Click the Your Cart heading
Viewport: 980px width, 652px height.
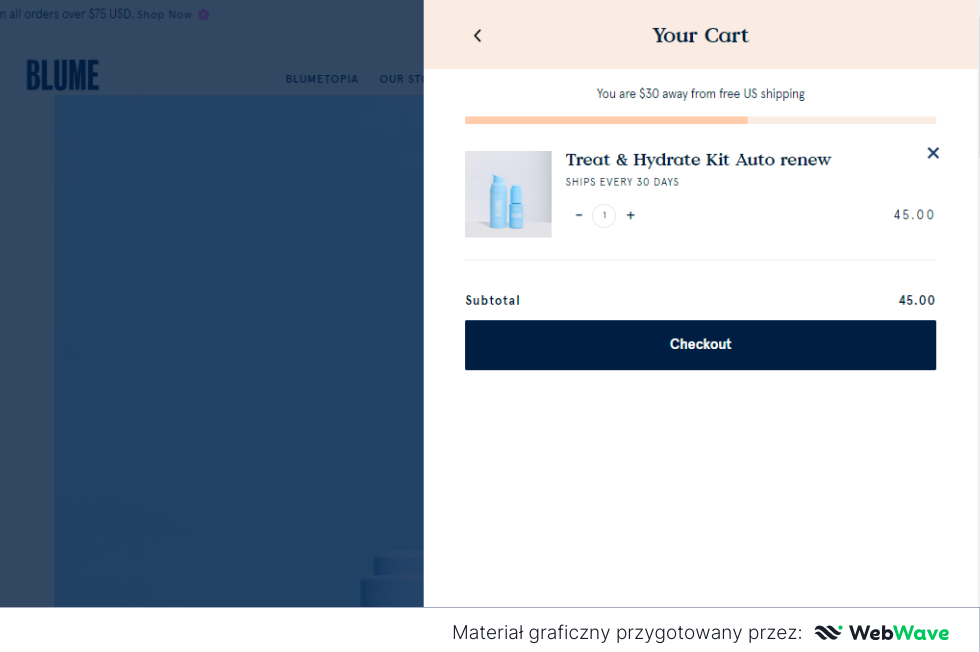pos(700,36)
